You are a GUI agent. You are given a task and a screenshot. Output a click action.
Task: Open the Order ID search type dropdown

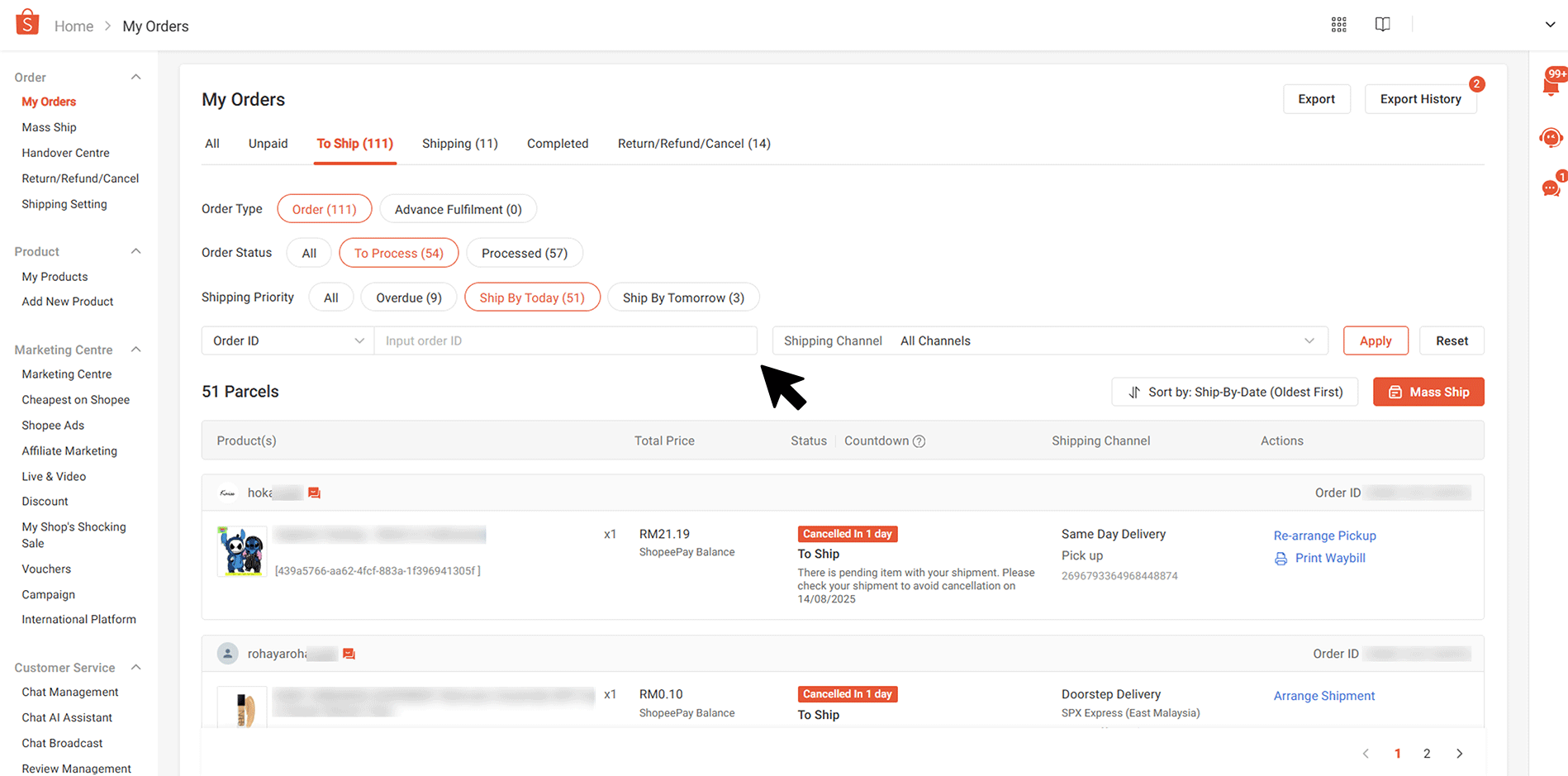288,340
